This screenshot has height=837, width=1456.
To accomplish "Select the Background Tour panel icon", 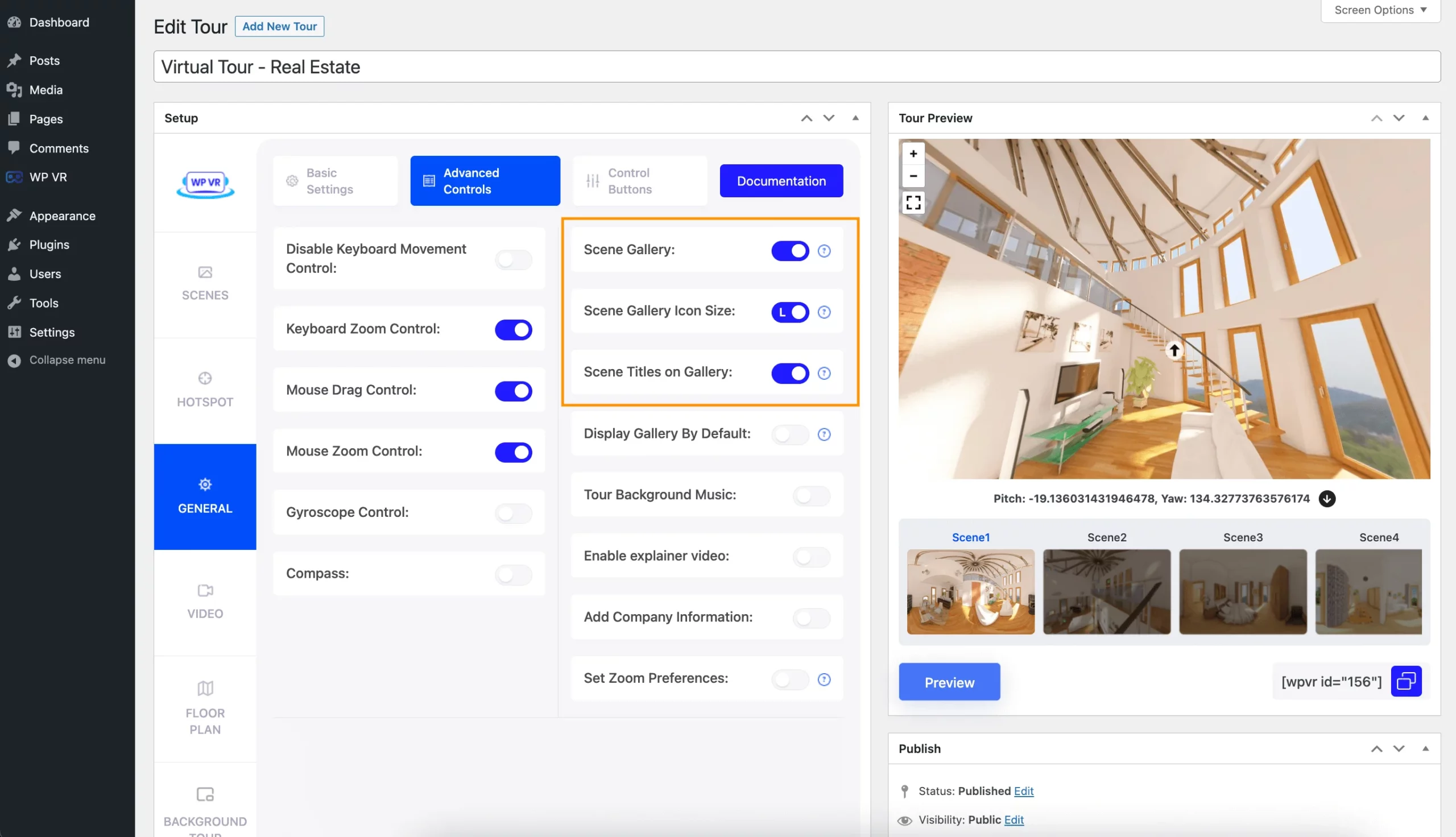I will click(x=205, y=796).
